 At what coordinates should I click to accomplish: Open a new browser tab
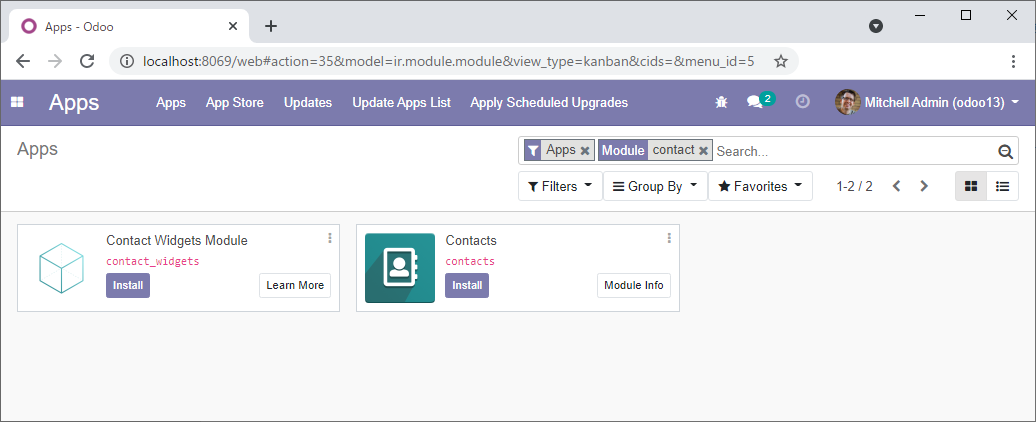271,26
